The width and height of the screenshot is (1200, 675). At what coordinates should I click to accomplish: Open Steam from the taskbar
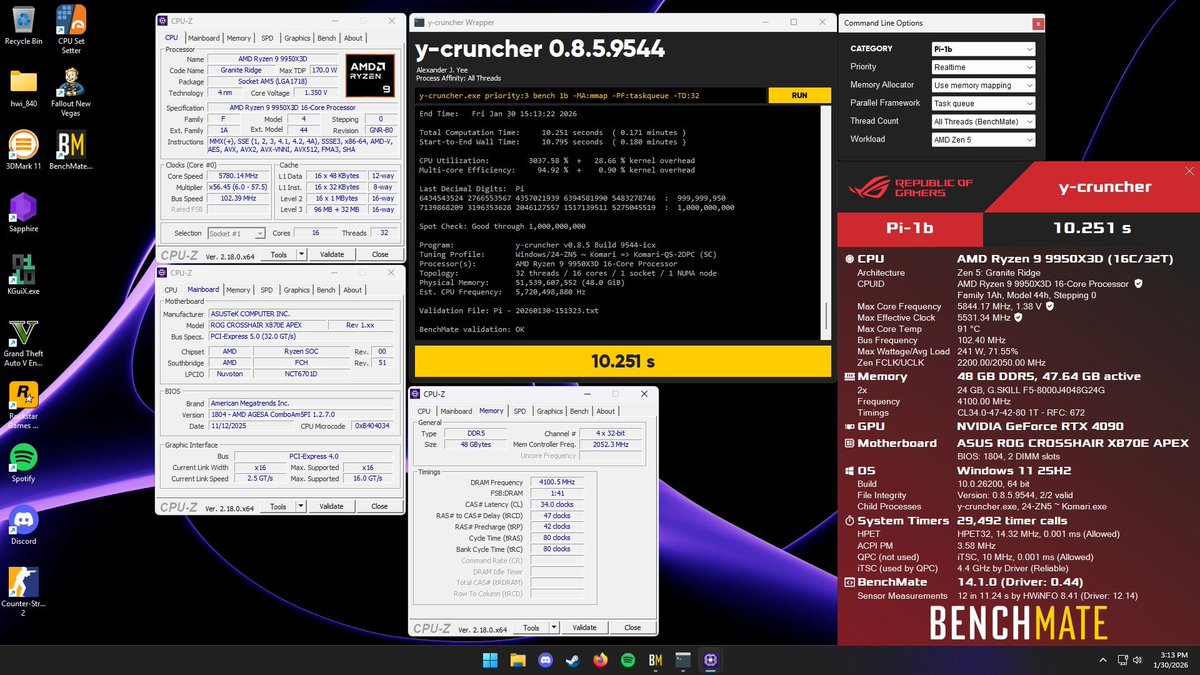click(x=573, y=660)
